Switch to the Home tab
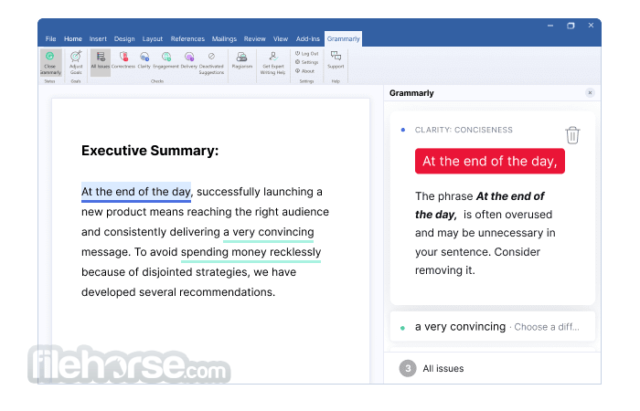The width and height of the screenshot is (640, 411). 73,39
